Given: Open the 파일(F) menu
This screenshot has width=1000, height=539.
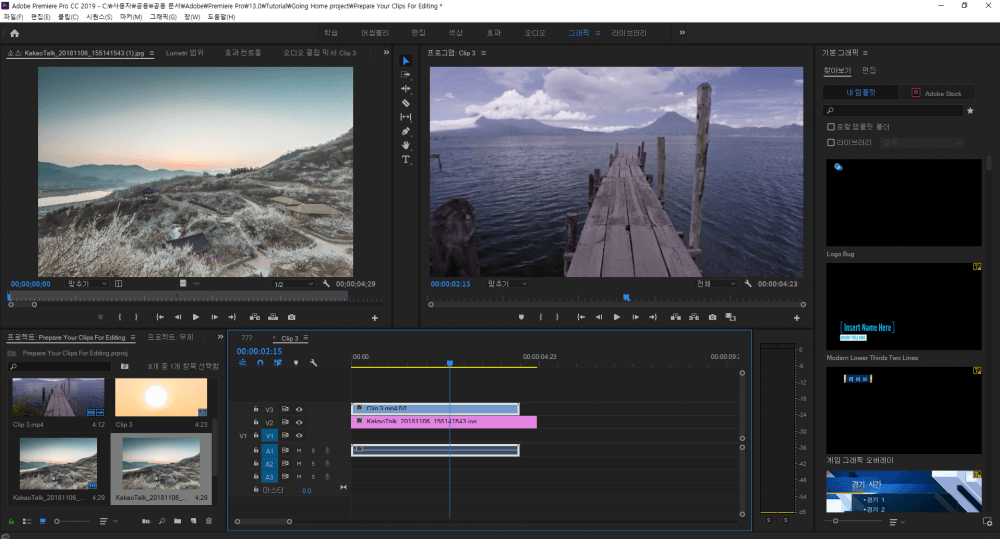Looking at the screenshot, I should pos(13,17).
